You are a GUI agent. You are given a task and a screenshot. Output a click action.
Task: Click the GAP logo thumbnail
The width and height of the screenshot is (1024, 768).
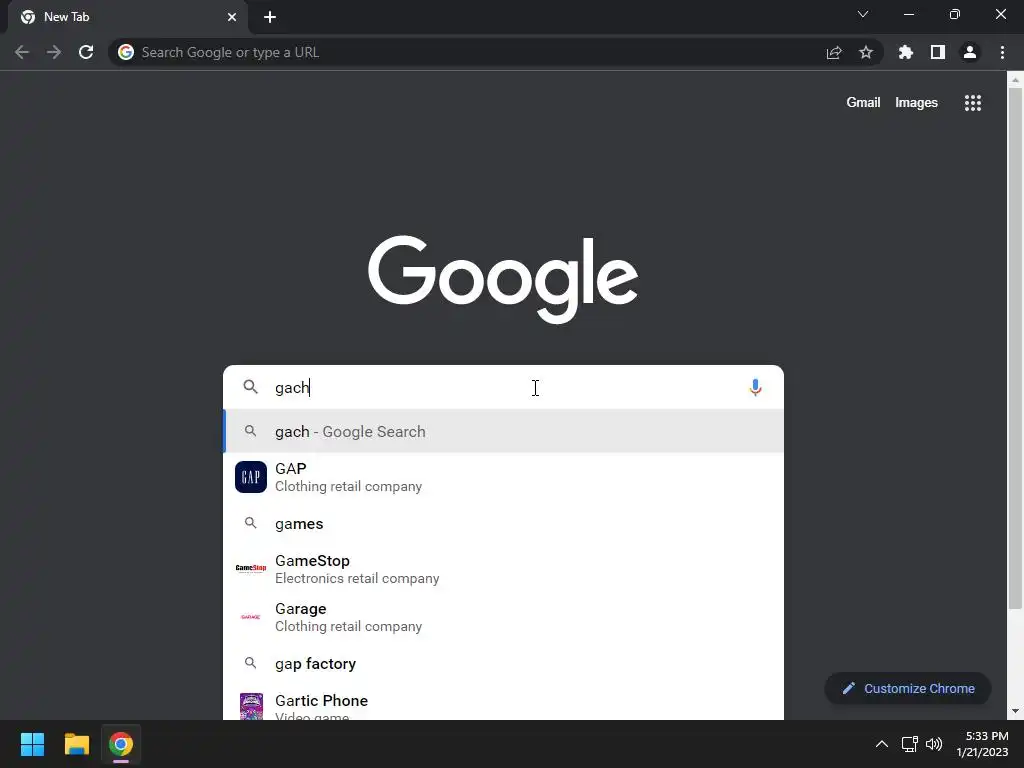[251, 477]
